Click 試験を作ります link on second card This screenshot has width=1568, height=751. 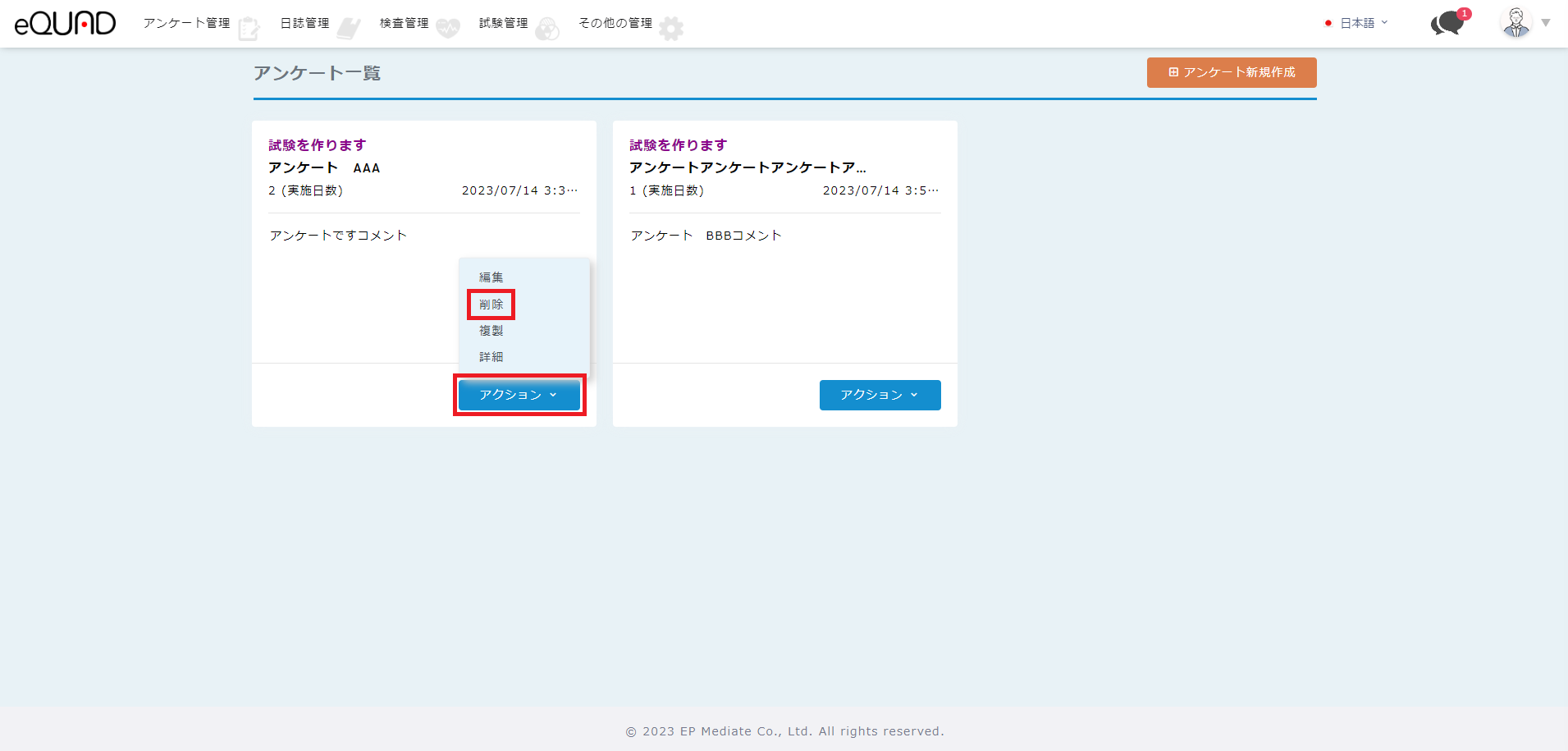coord(679,145)
